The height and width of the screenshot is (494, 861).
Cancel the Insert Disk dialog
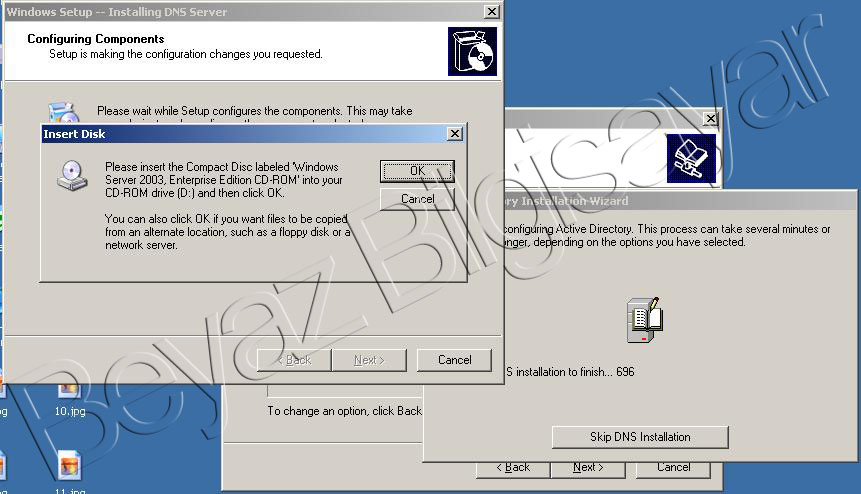pyautogui.click(x=417, y=199)
